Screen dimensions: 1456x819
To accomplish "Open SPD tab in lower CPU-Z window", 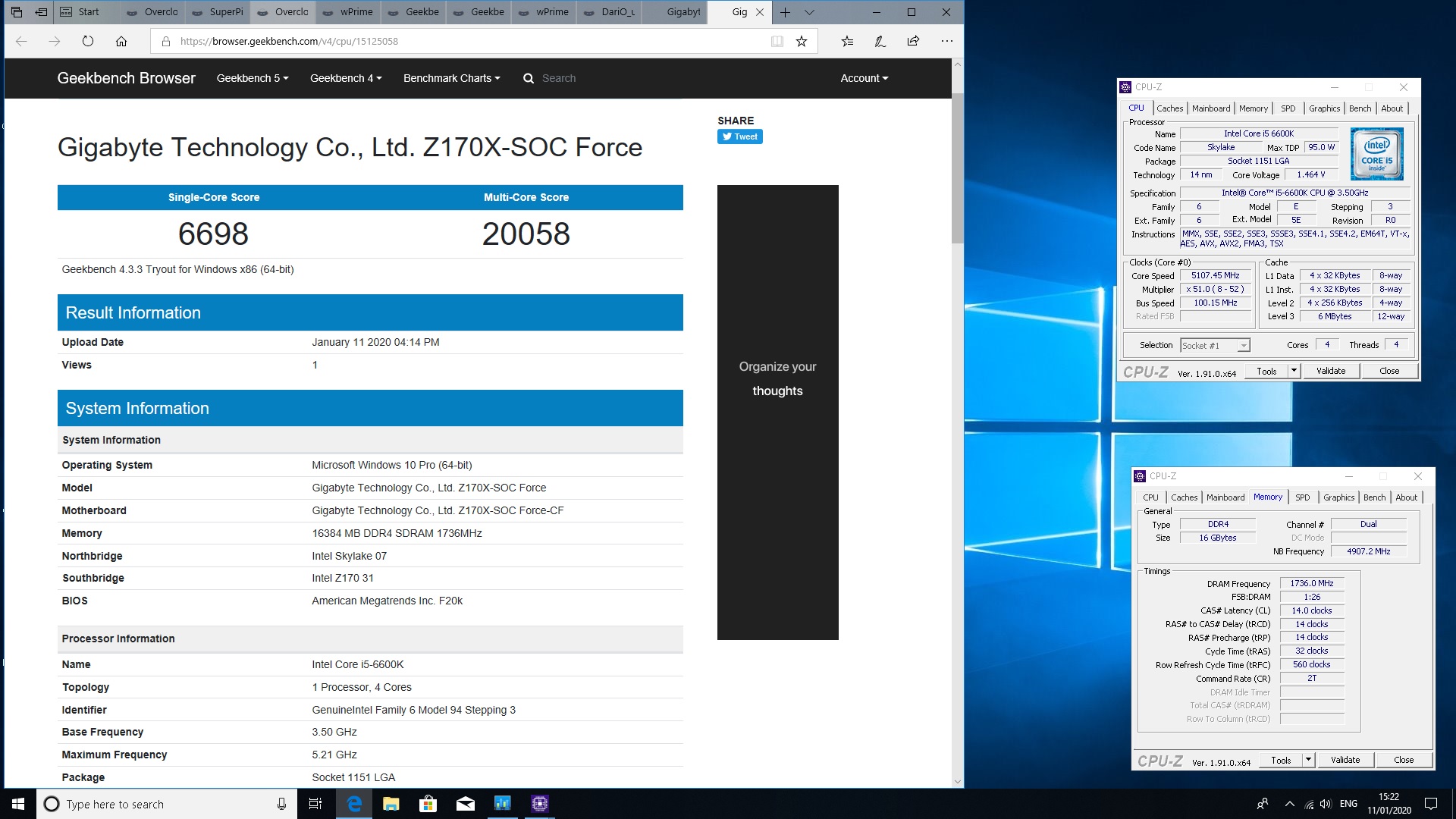I will pos(1303,497).
